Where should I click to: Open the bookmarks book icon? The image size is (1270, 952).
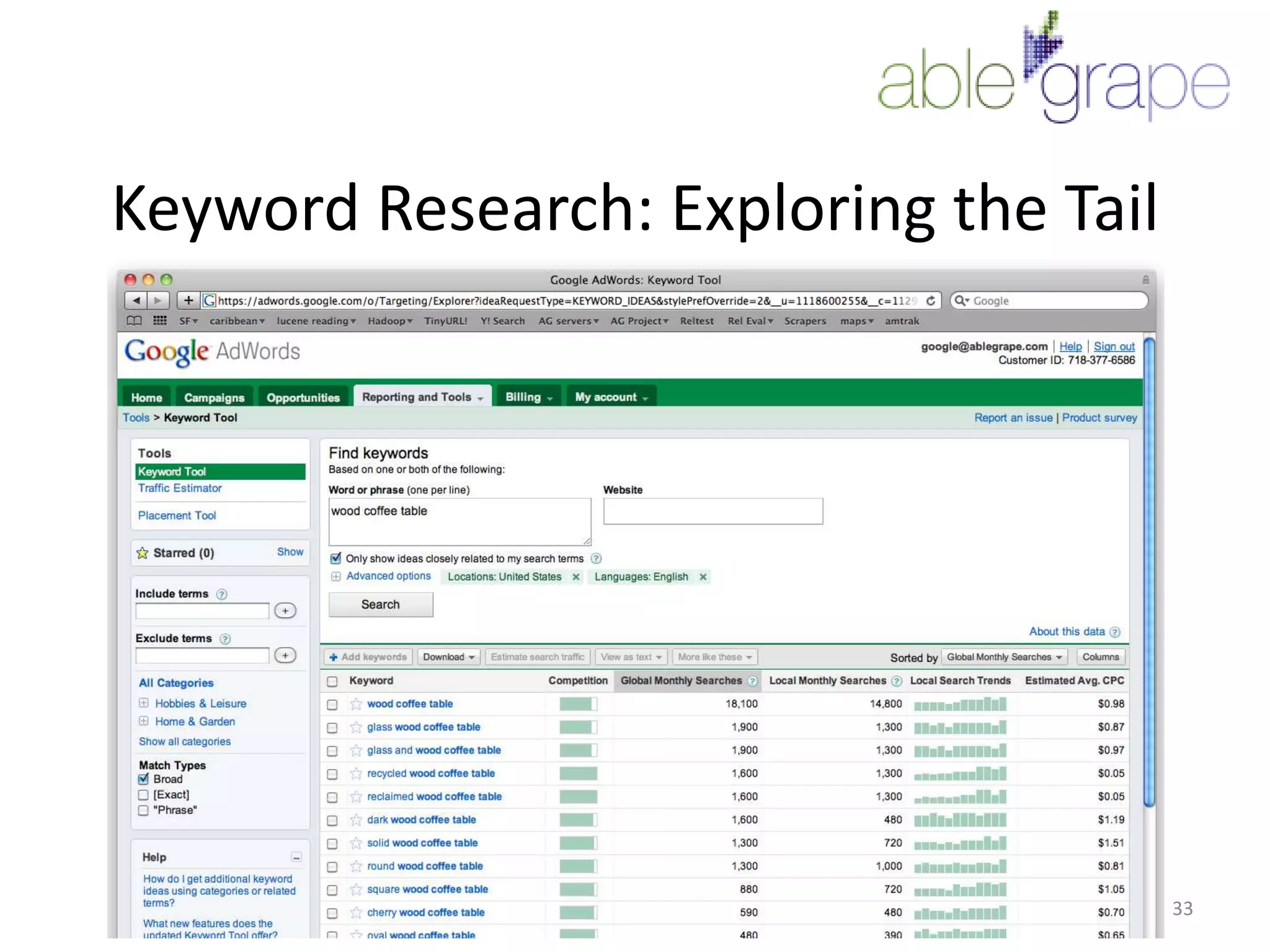(134, 321)
